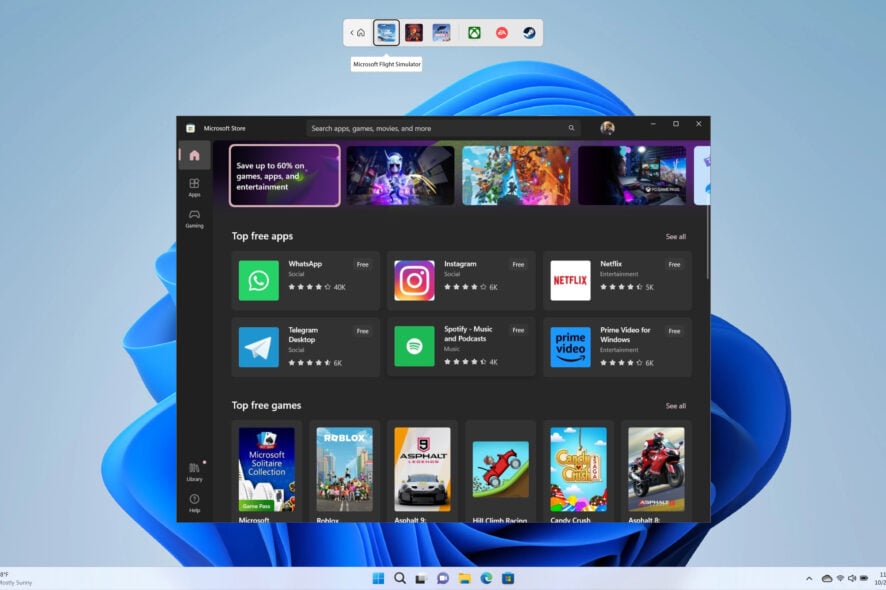Click See all next to Top free apps

coord(676,237)
